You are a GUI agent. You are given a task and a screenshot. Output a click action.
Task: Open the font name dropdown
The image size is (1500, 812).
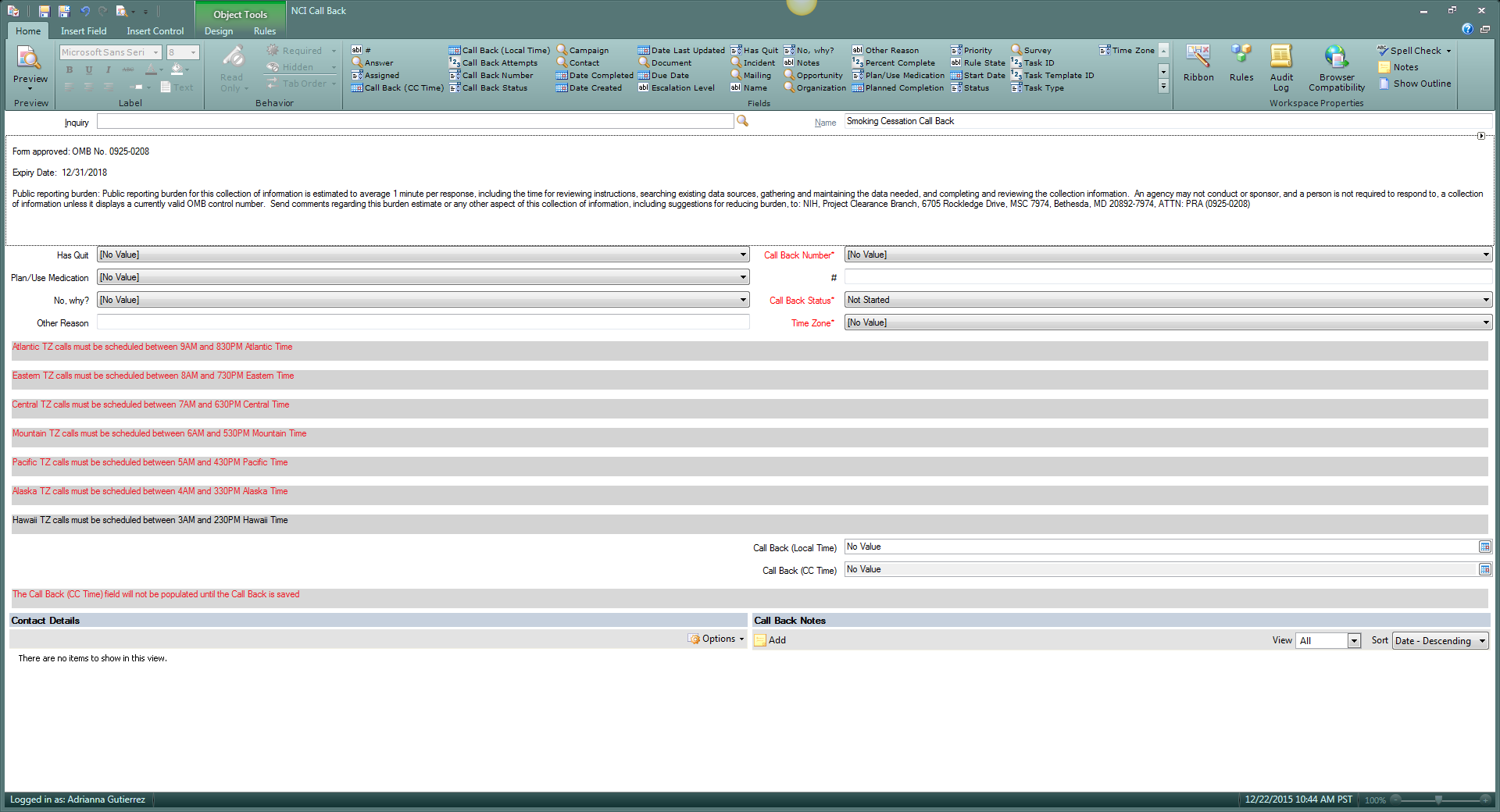(x=156, y=52)
